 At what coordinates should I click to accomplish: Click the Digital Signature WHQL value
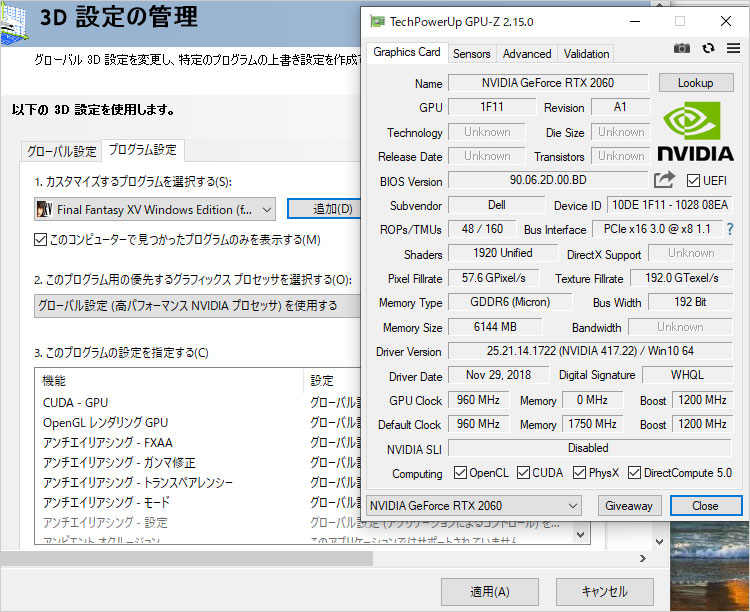(687, 375)
